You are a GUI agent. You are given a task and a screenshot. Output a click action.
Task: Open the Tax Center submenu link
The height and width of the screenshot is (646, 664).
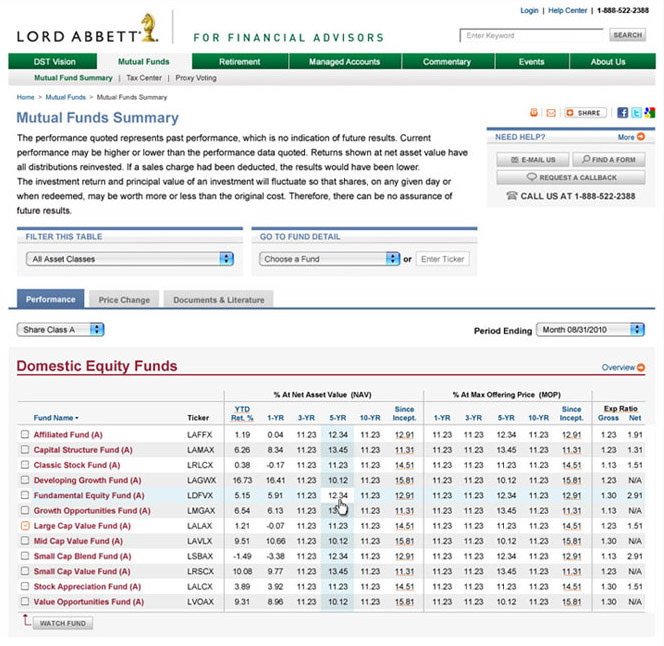[144, 78]
